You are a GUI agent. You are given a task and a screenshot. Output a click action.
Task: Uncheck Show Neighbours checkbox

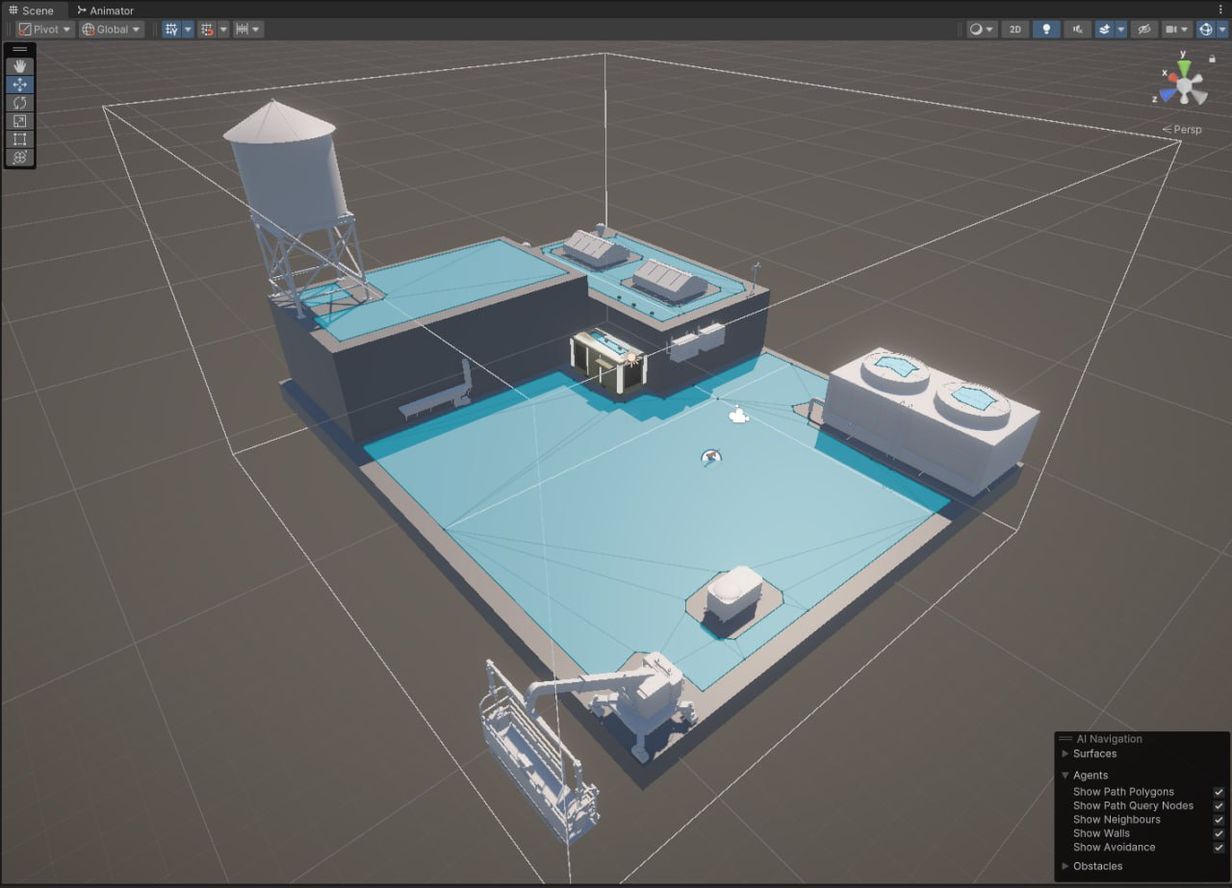click(x=1218, y=820)
